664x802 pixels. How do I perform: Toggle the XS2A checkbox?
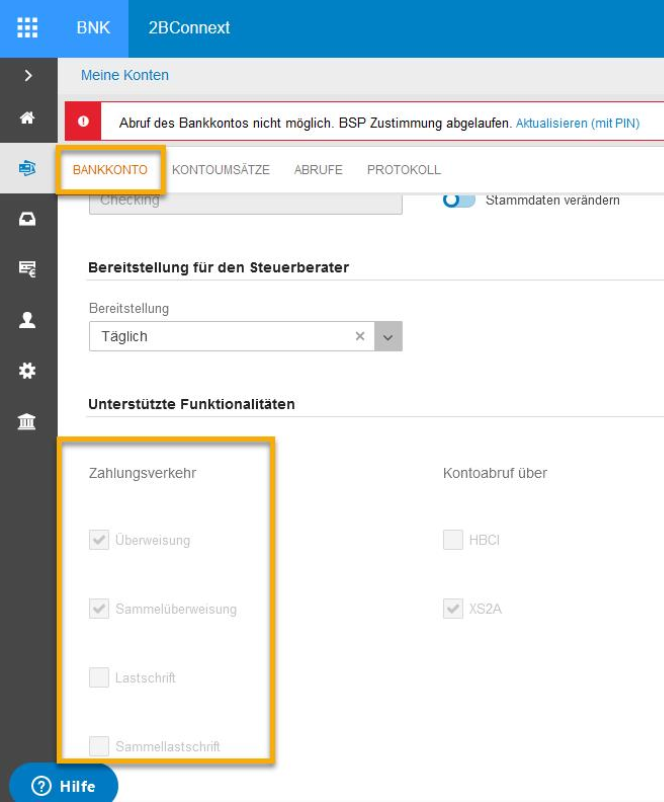tap(453, 609)
